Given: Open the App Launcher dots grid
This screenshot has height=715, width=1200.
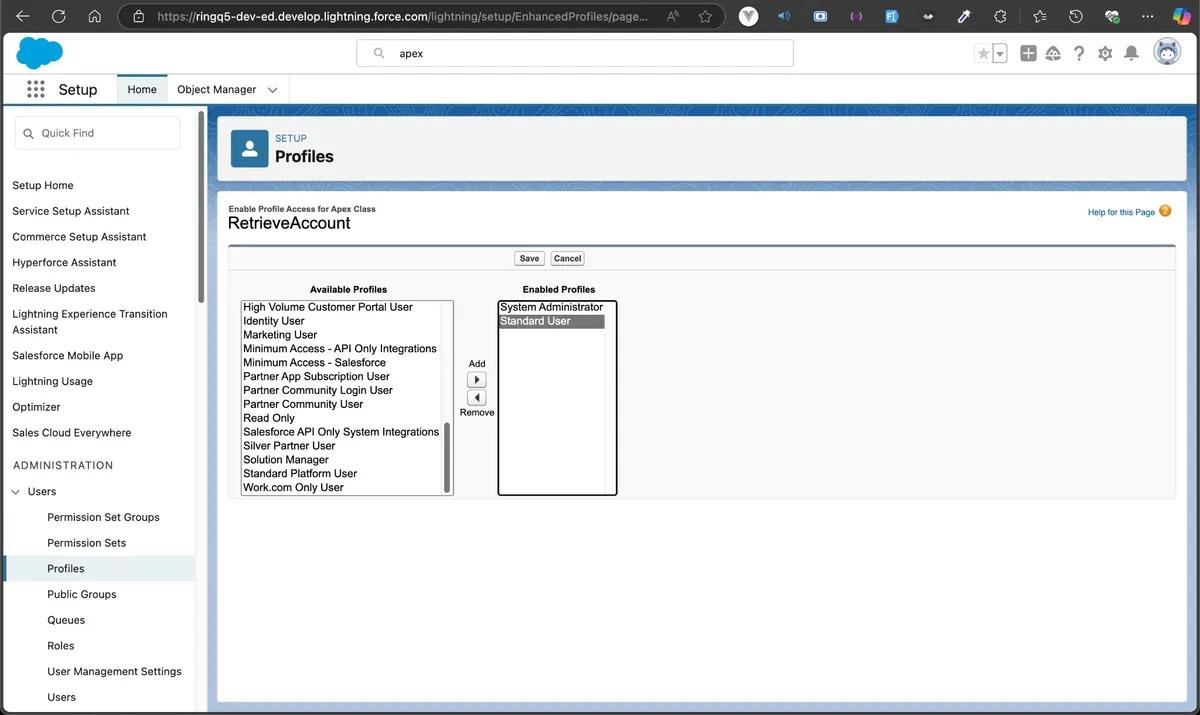Looking at the screenshot, I should point(36,89).
